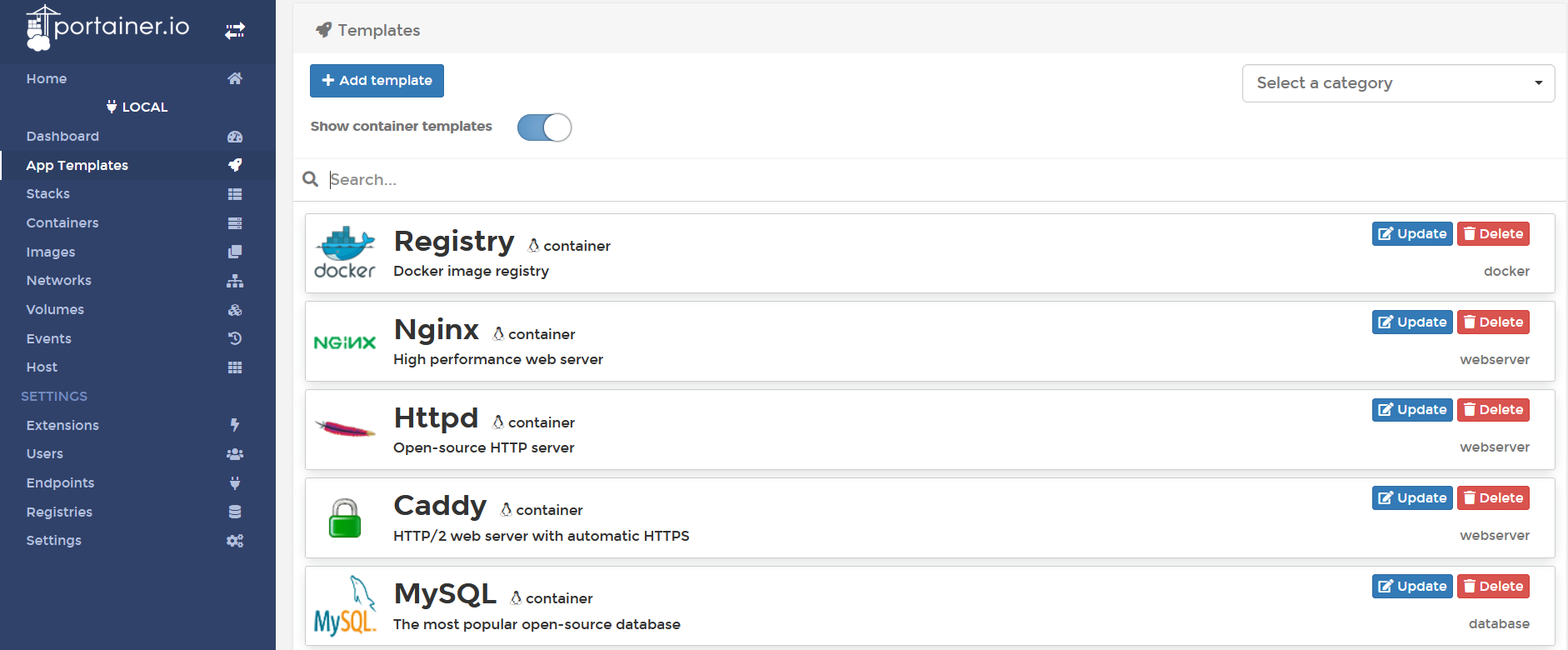
Task: Select the Registry template logo
Action: pyautogui.click(x=345, y=253)
